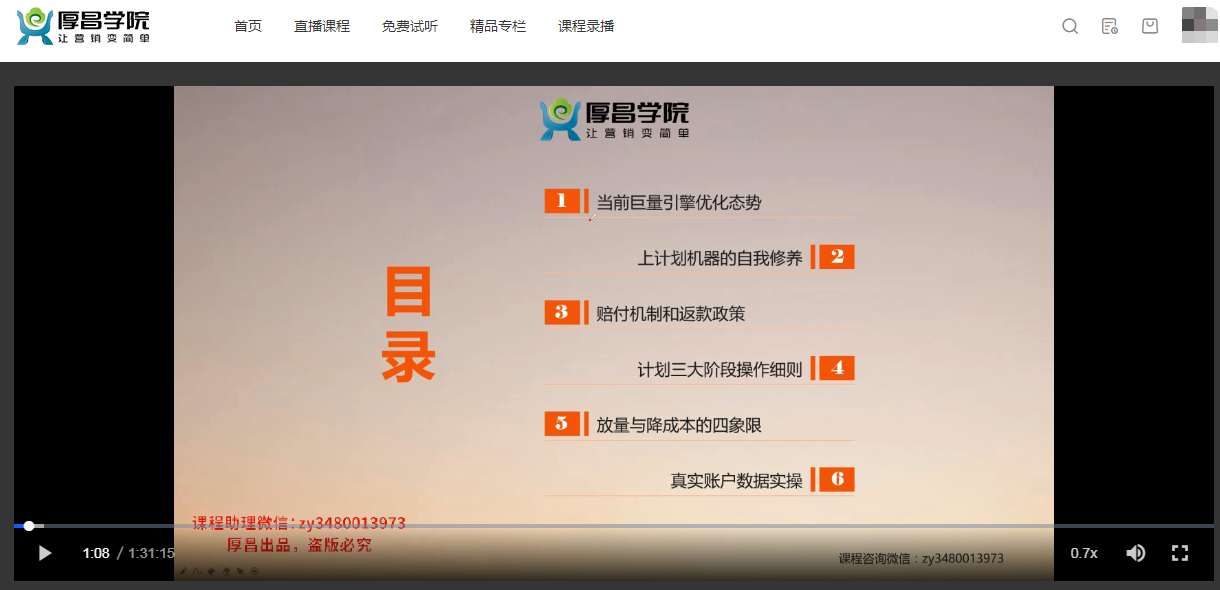Change the 0.7x playback speed
The height and width of the screenshot is (590, 1220).
click(x=1084, y=553)
